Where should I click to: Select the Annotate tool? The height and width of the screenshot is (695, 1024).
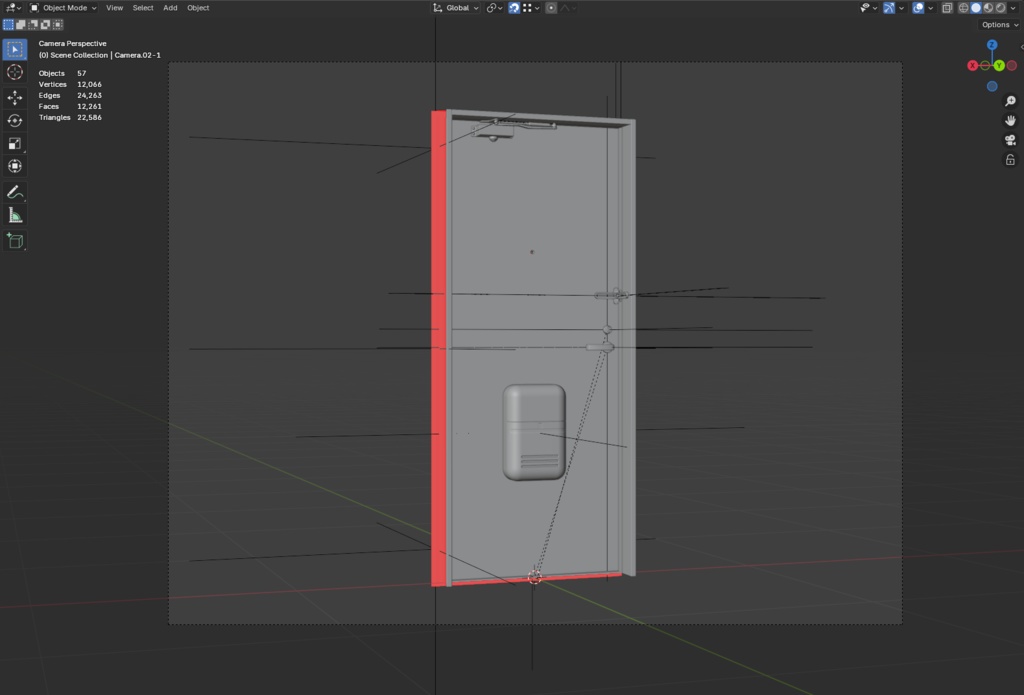[14, 193]
